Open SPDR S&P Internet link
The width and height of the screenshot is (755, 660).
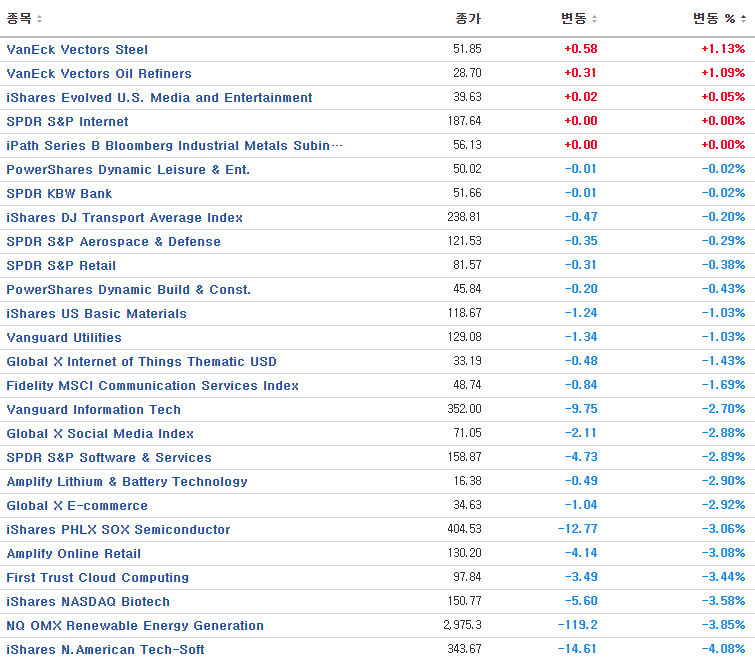pyautogui.click(x=67, y=122)
